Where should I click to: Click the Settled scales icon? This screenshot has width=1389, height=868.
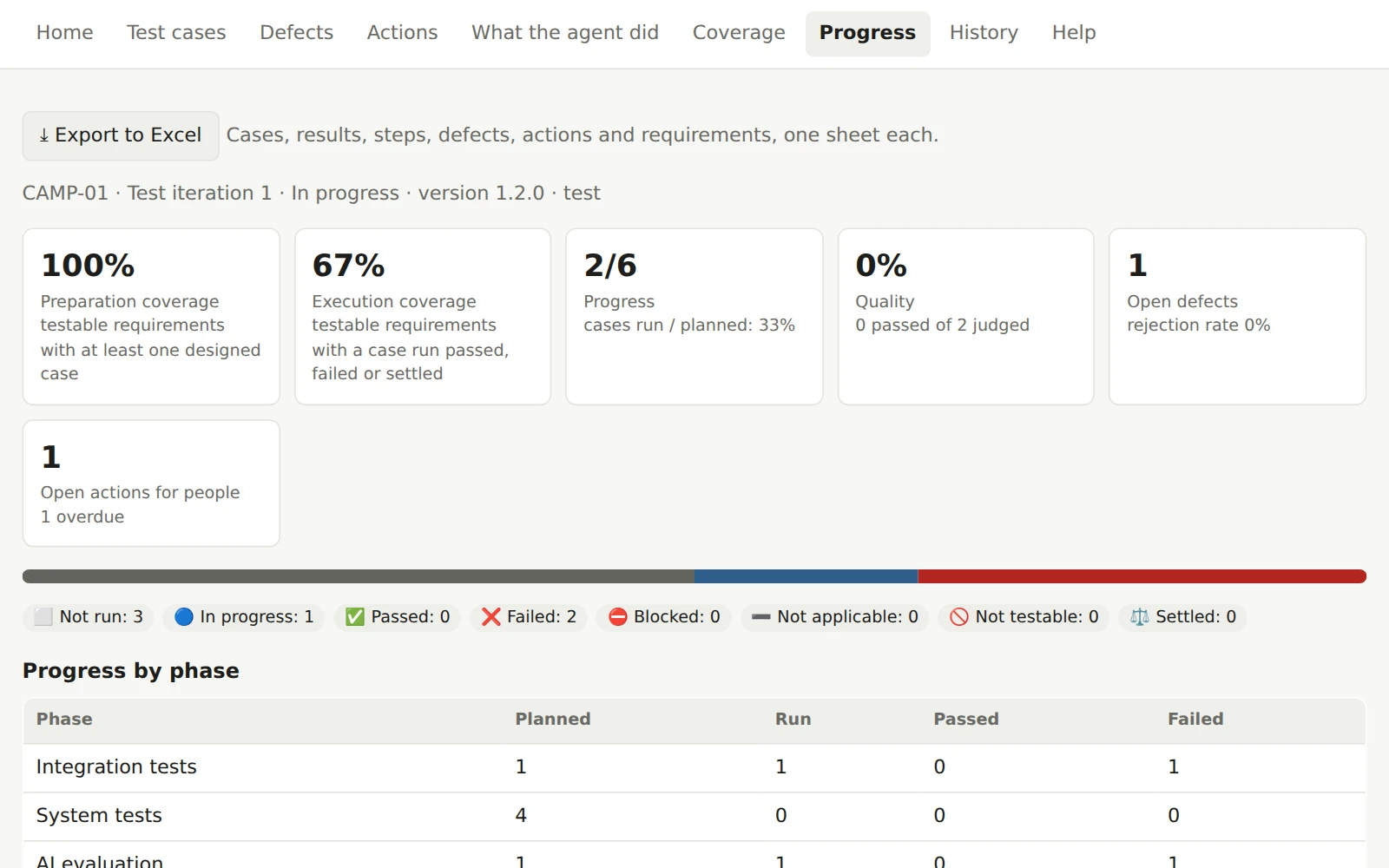1140,617
